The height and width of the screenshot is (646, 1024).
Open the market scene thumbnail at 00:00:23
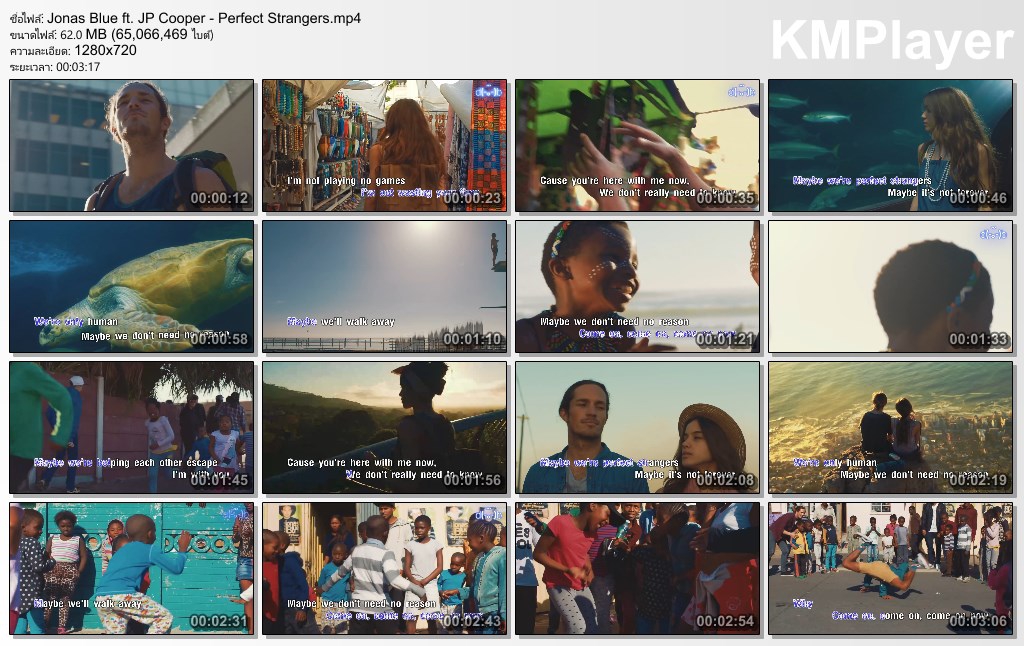(x=385, y=146)
